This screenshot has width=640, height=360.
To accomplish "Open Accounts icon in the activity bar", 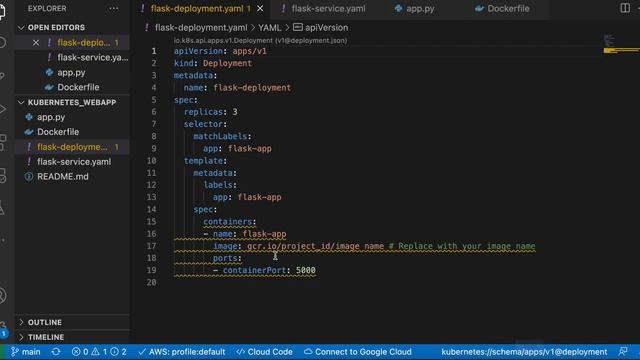I will [x=2, y=296].
